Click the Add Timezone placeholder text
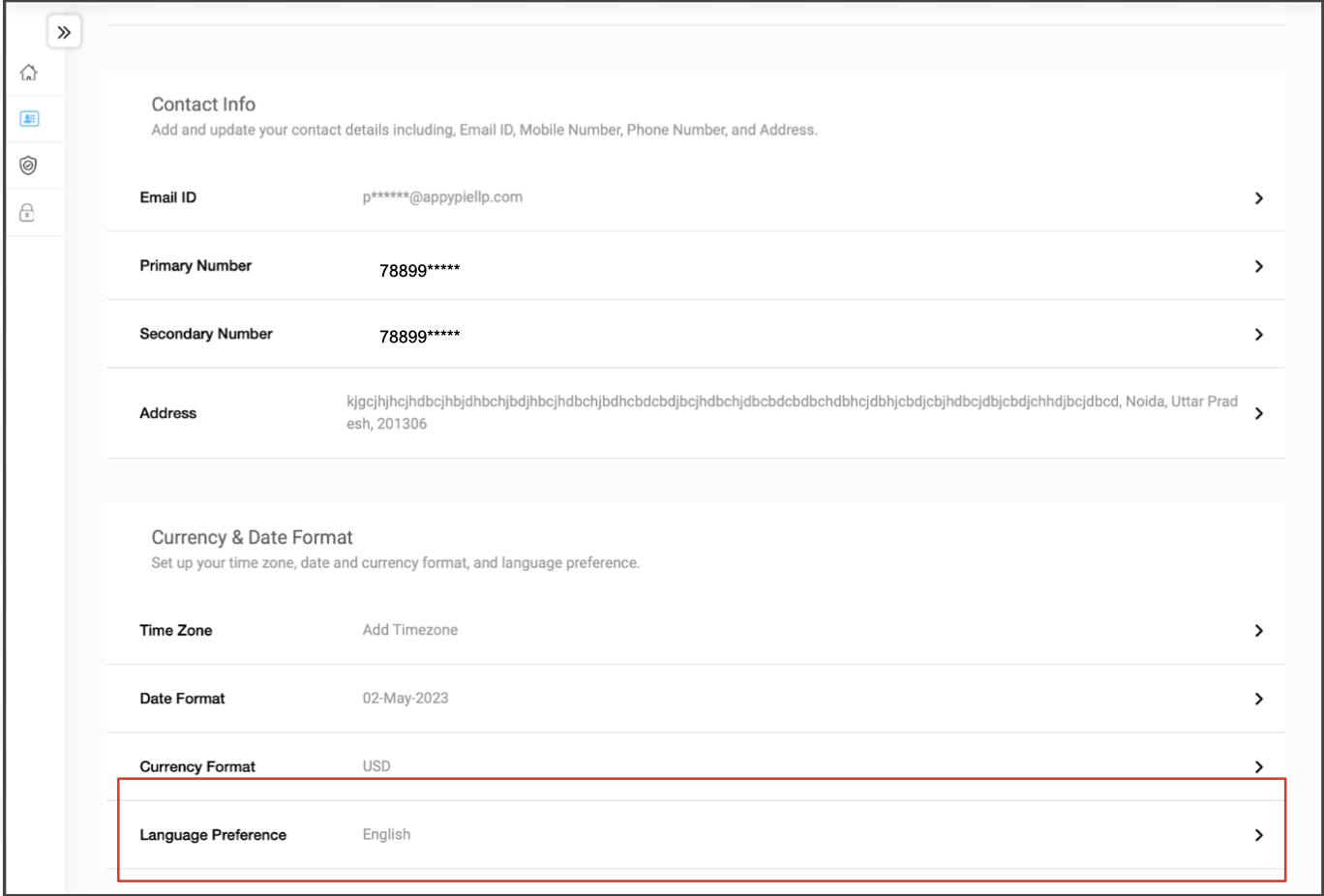Screen dimensions: 1324x896 point(410,630)
